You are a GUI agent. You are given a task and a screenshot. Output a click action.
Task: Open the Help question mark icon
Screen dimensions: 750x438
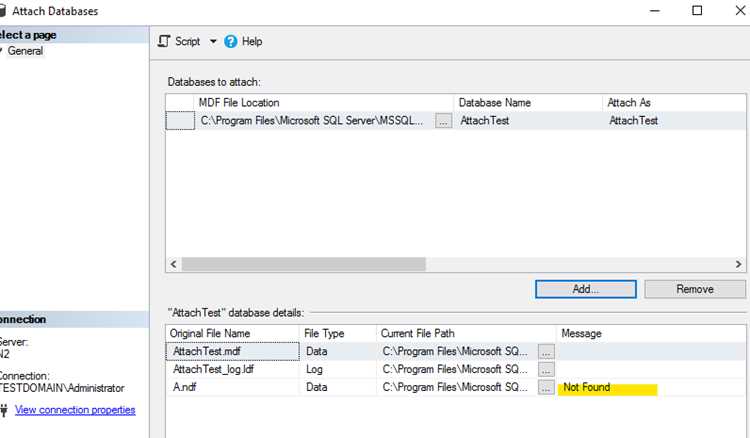click(231, 42)
